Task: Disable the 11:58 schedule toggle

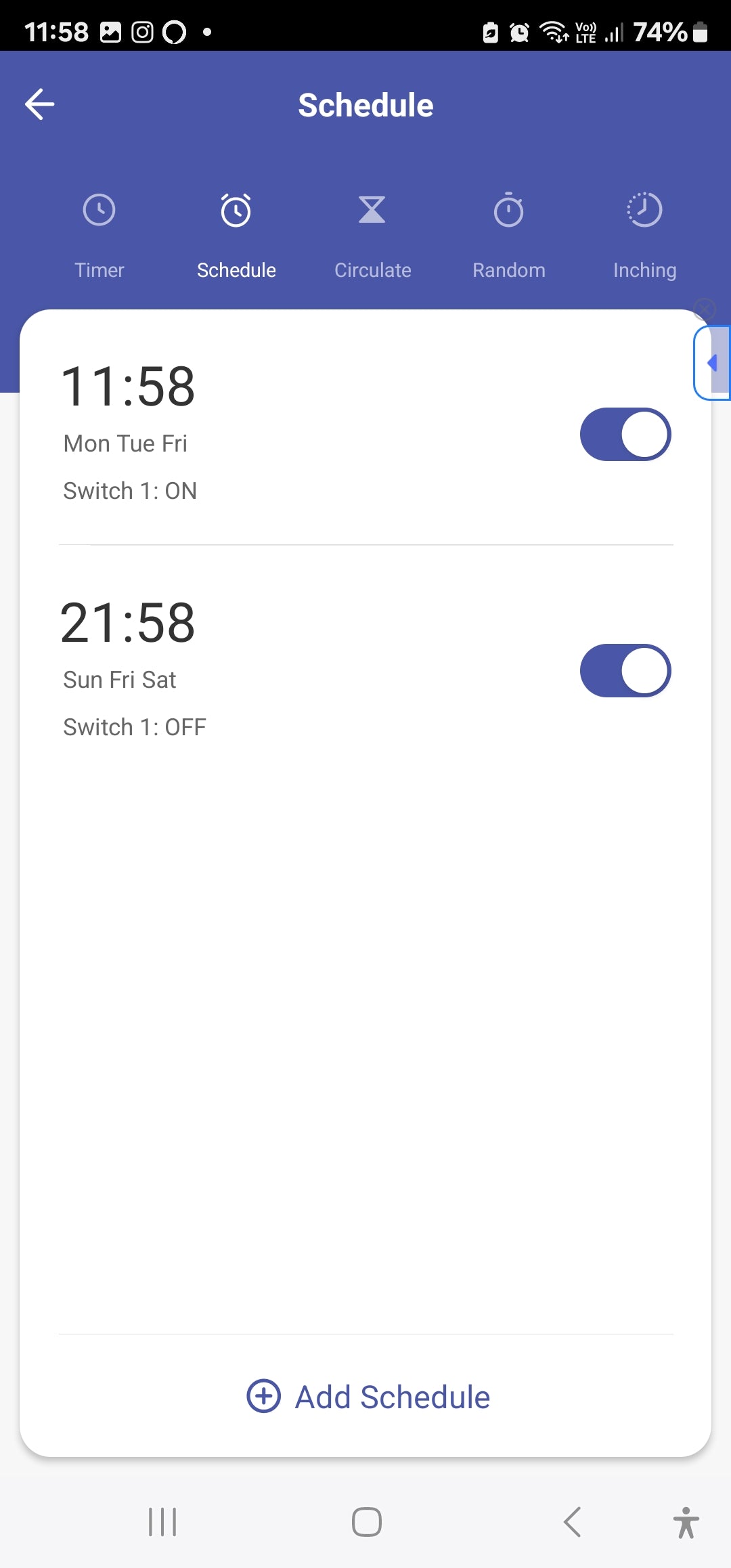Action: coord(625,434)
